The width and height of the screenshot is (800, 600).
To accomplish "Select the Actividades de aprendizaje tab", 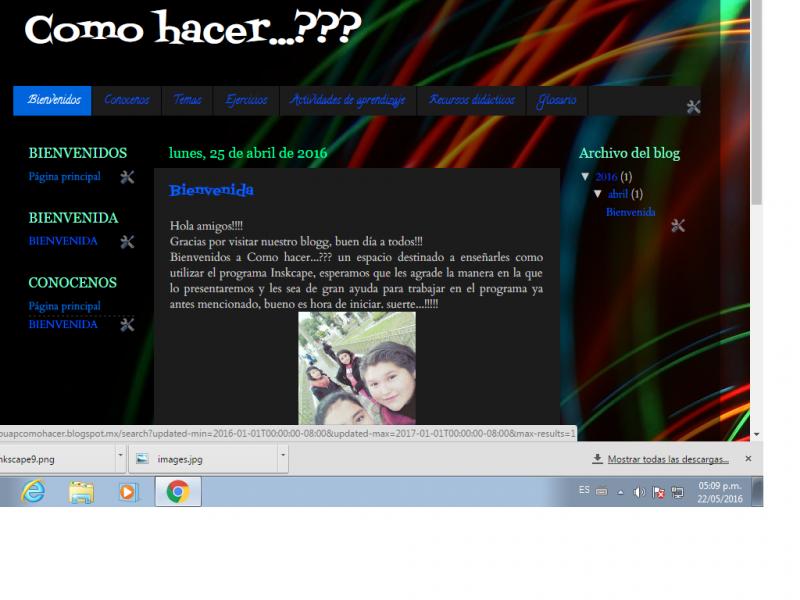I will point(347,100).
